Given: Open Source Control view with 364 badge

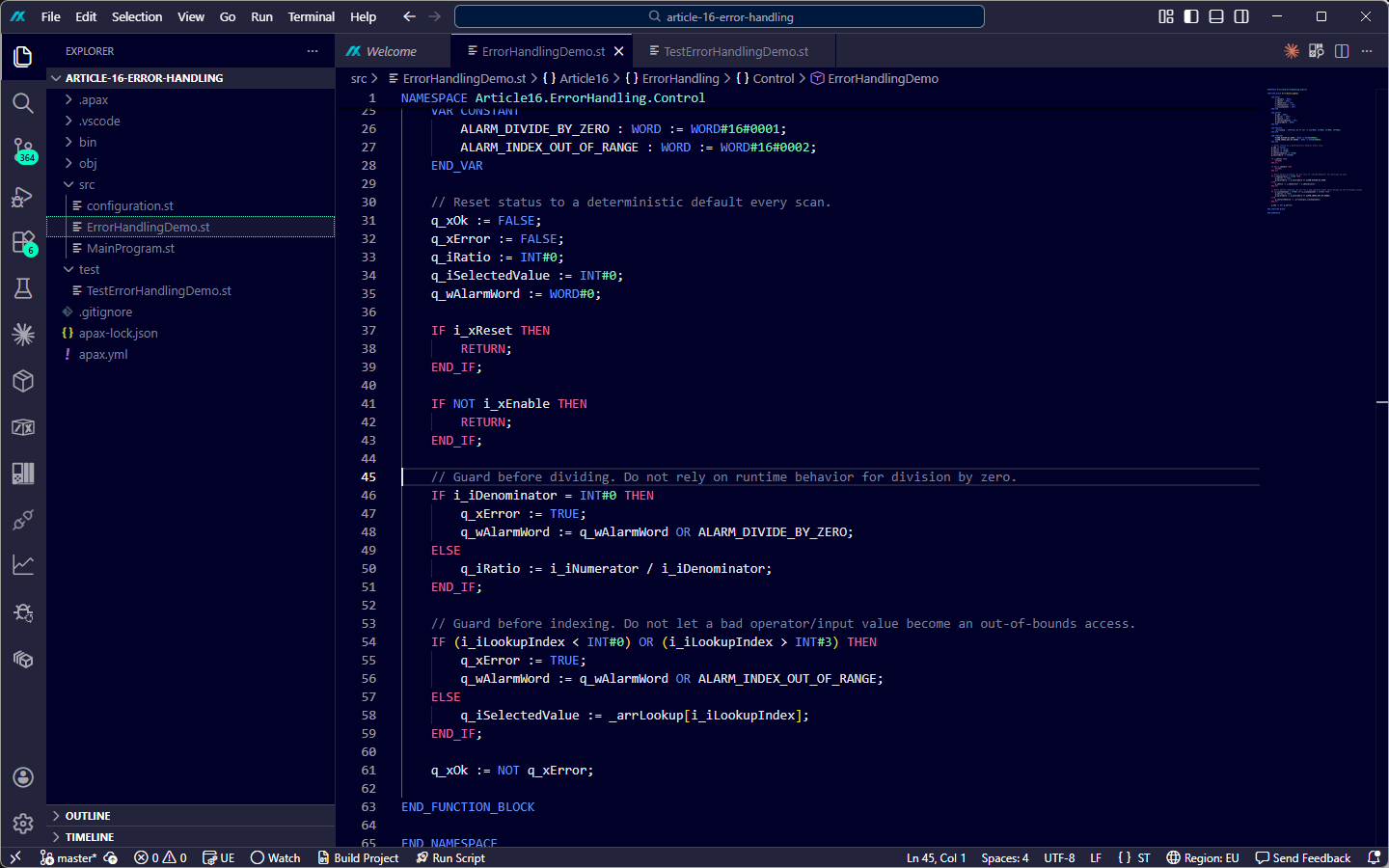Looking at the screenshot, I should tap(23, 149).
